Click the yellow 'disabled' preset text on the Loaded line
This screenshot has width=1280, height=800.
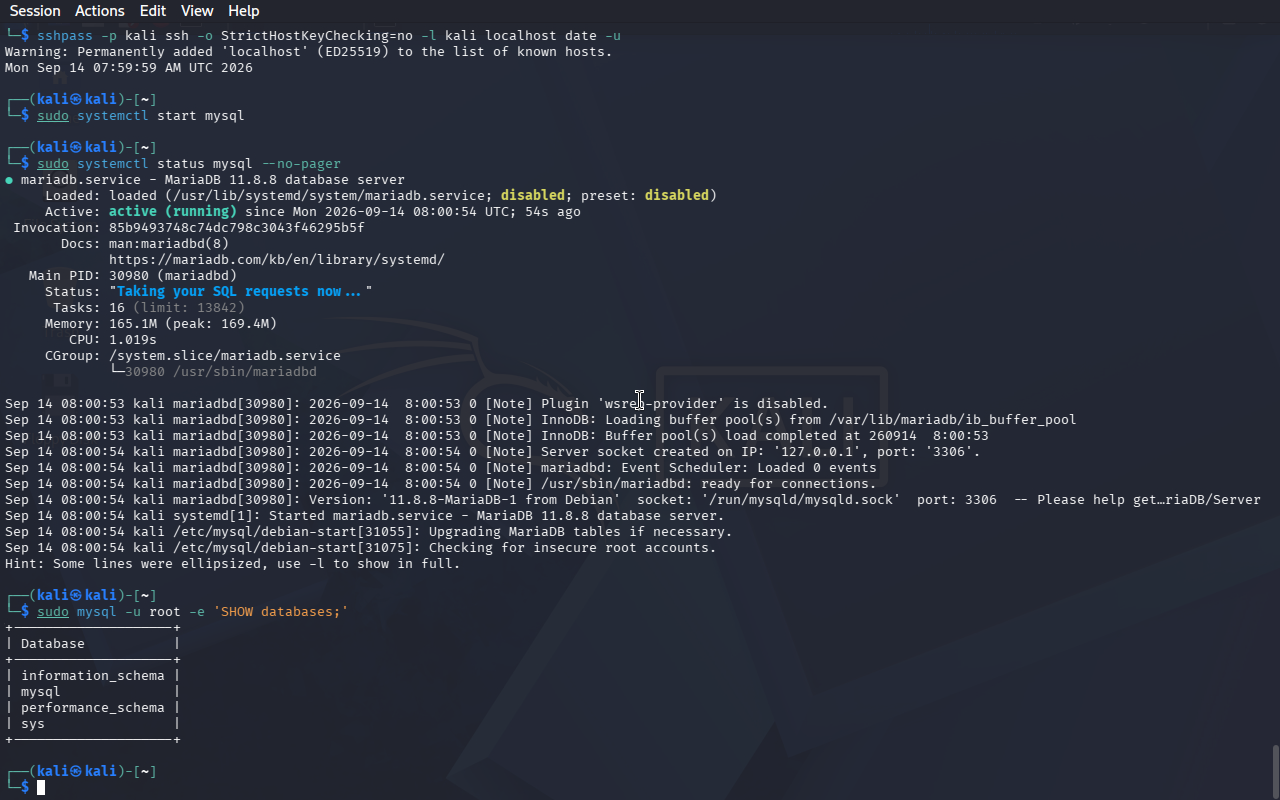(x=677, y=195)
